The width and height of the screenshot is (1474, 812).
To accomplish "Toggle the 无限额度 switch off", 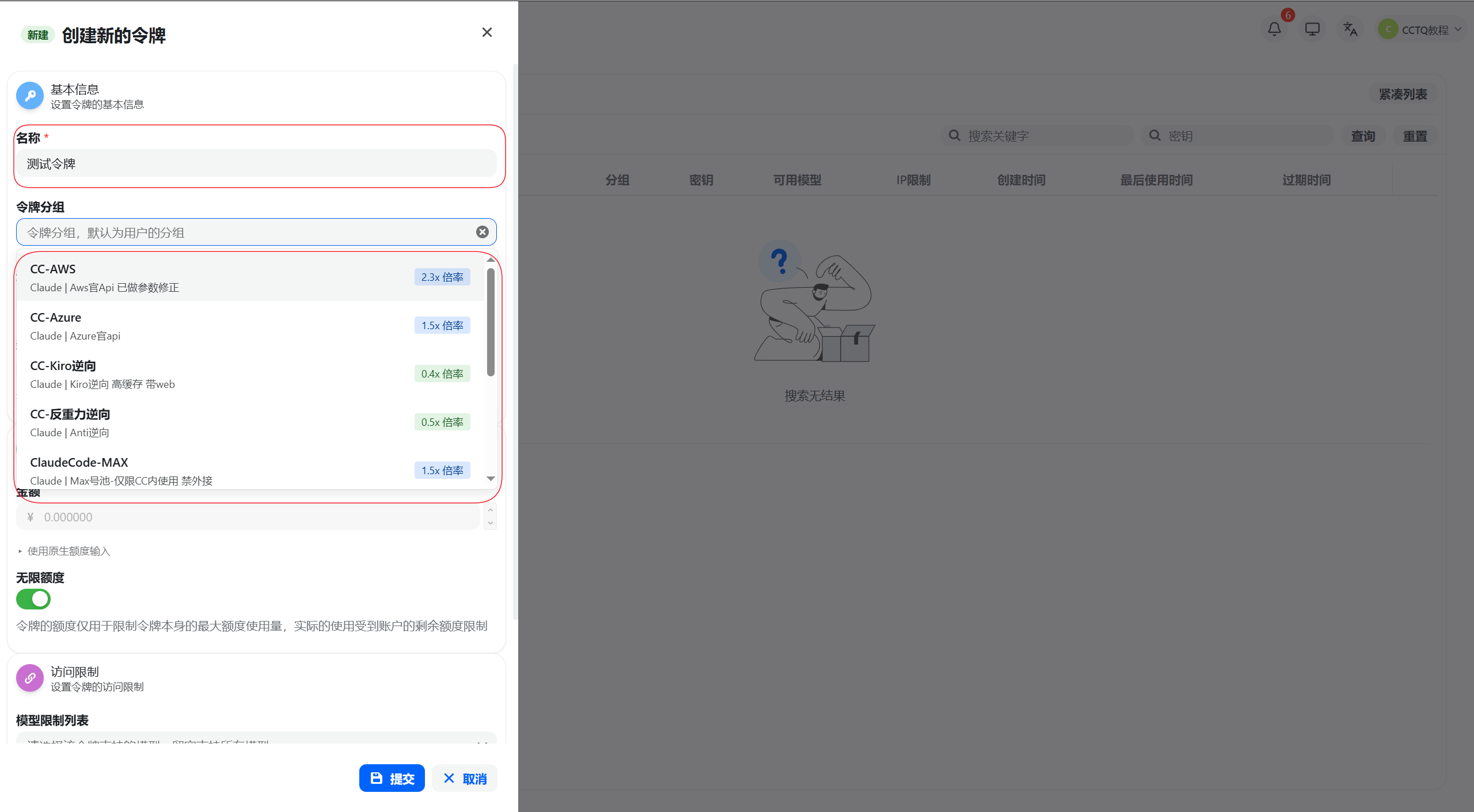I will (33, 599).
